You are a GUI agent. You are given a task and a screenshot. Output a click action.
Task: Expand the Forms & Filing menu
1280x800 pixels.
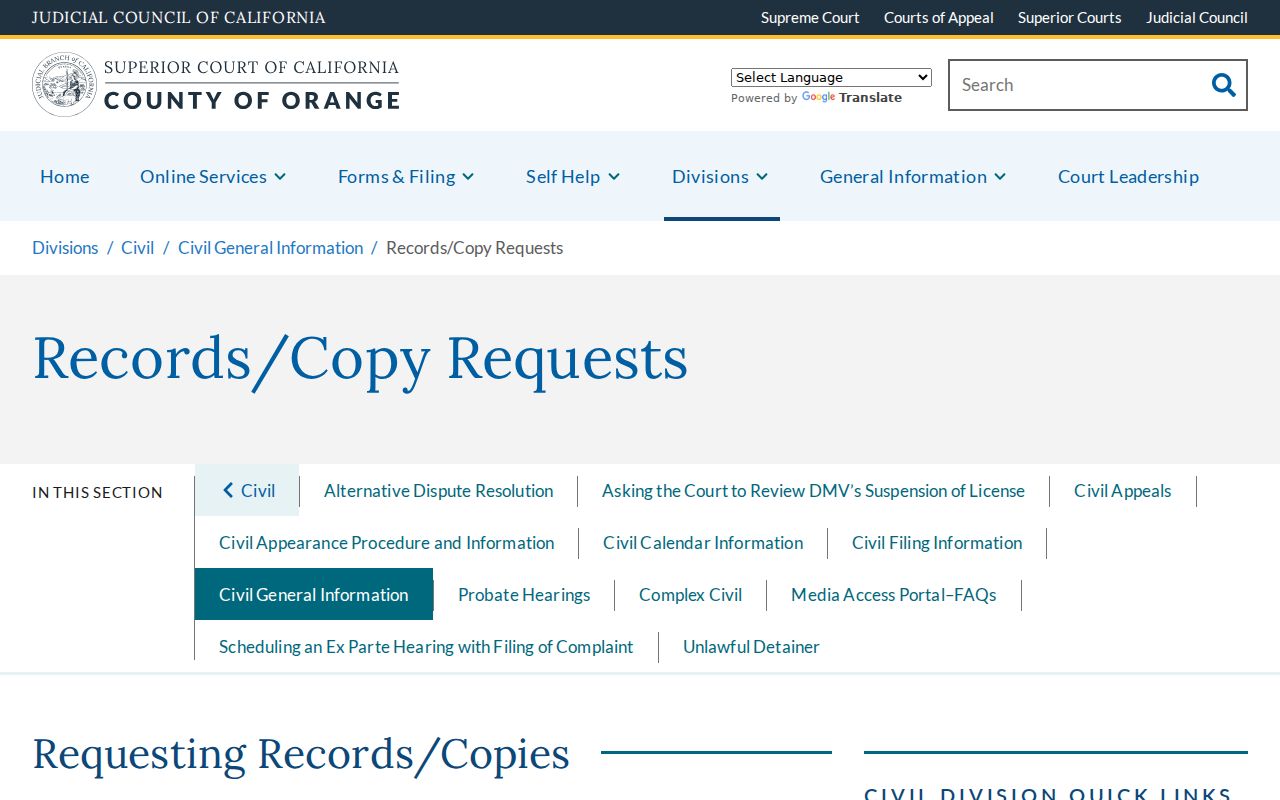pos(406,176)
